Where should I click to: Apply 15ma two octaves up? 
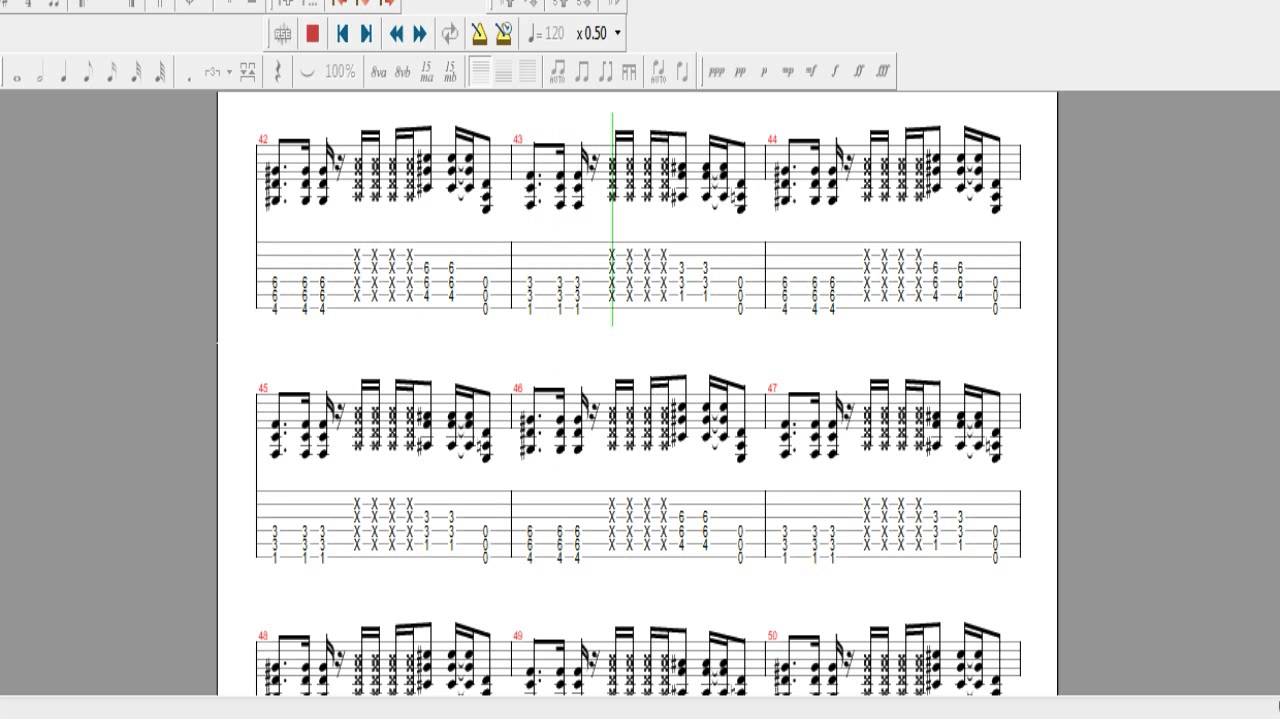tap(427, 72)
